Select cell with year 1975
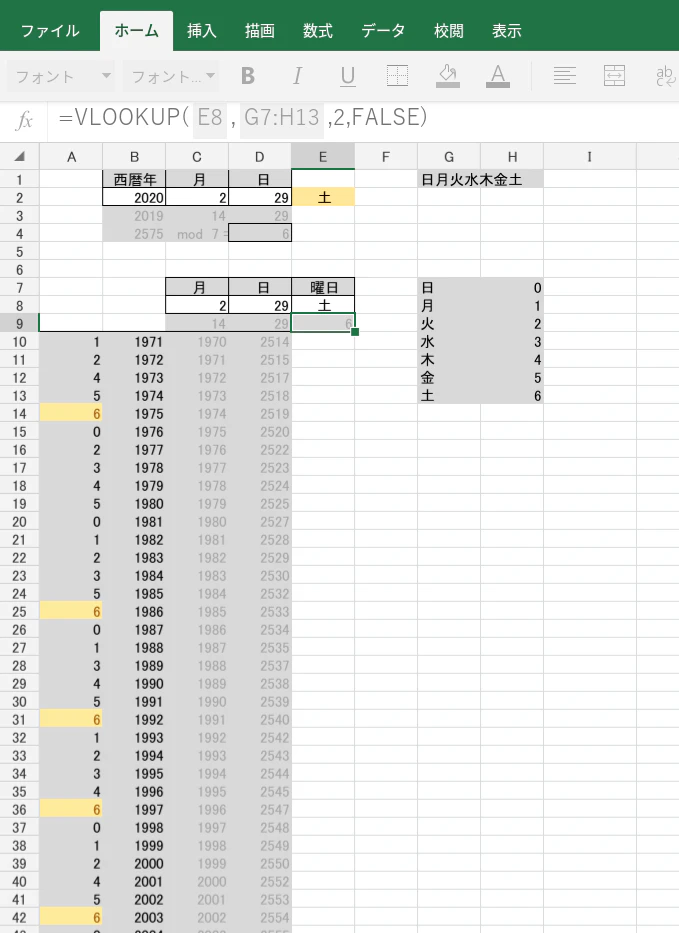 coord(134,414)
